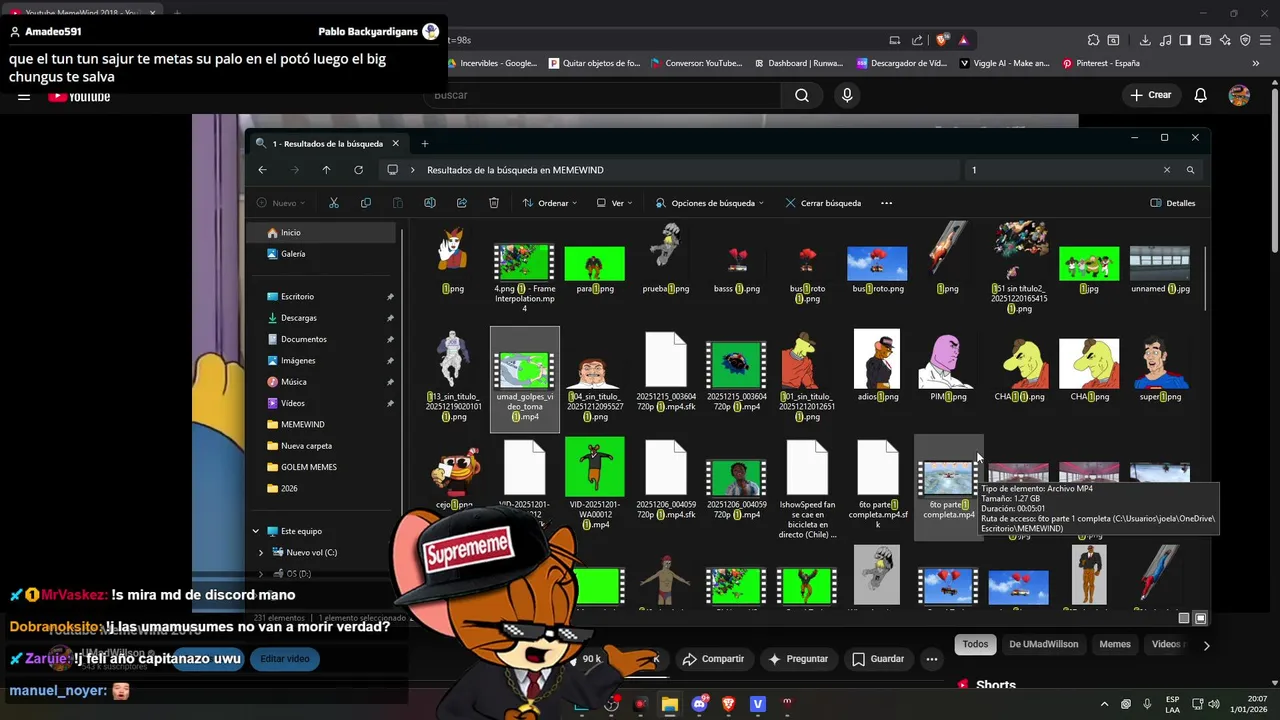Collapse the 'Este equipo' tree node

tap(256, 531)
